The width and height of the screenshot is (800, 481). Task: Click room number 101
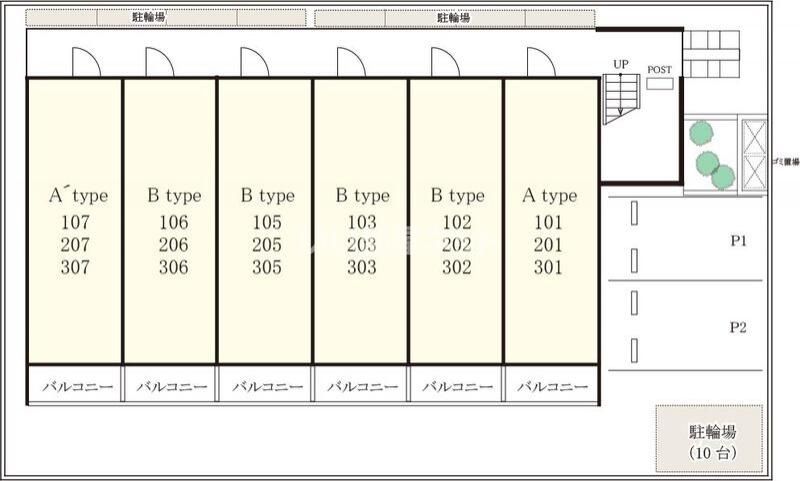click(x=548, y=222)
